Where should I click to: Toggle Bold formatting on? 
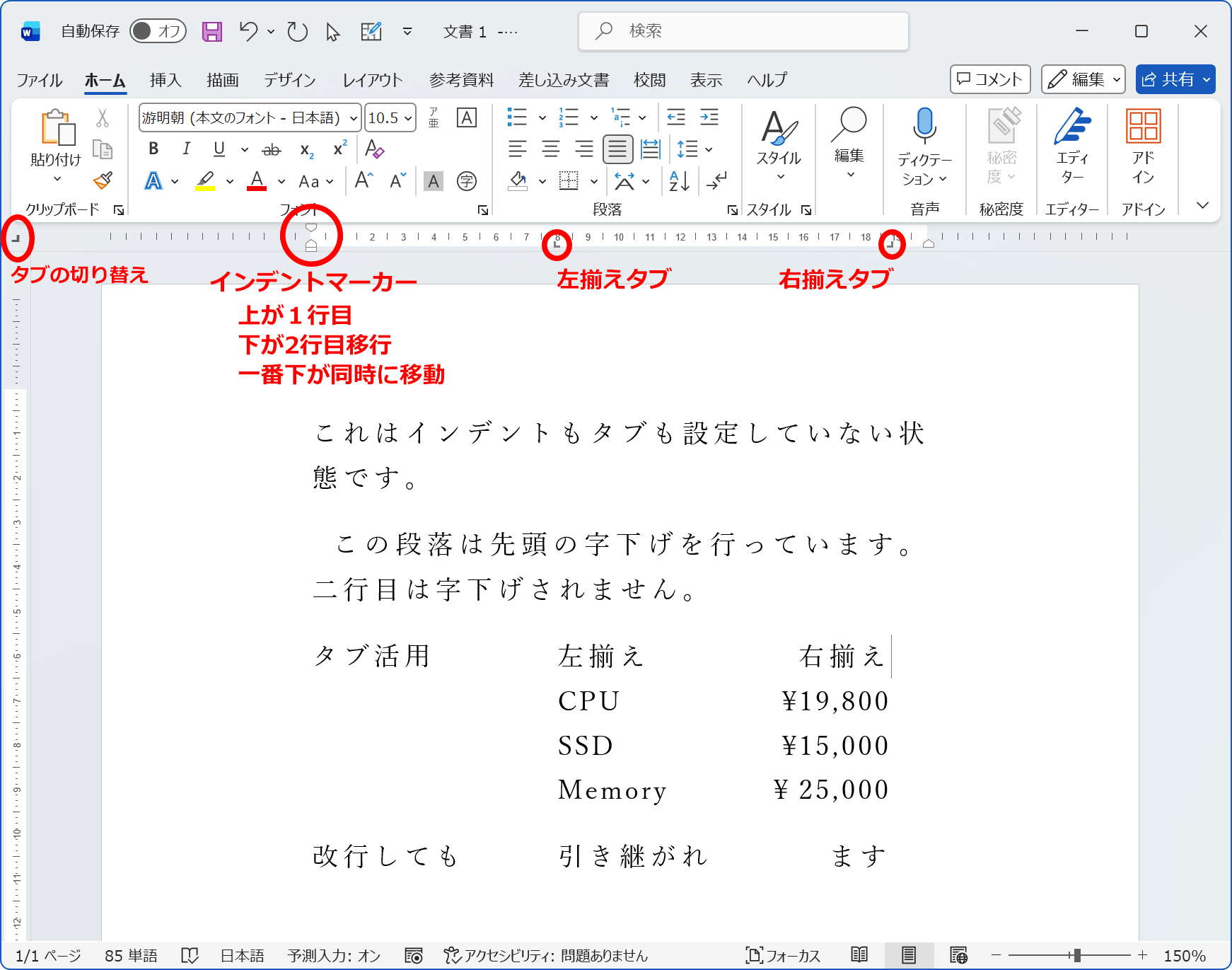point(153,149)
